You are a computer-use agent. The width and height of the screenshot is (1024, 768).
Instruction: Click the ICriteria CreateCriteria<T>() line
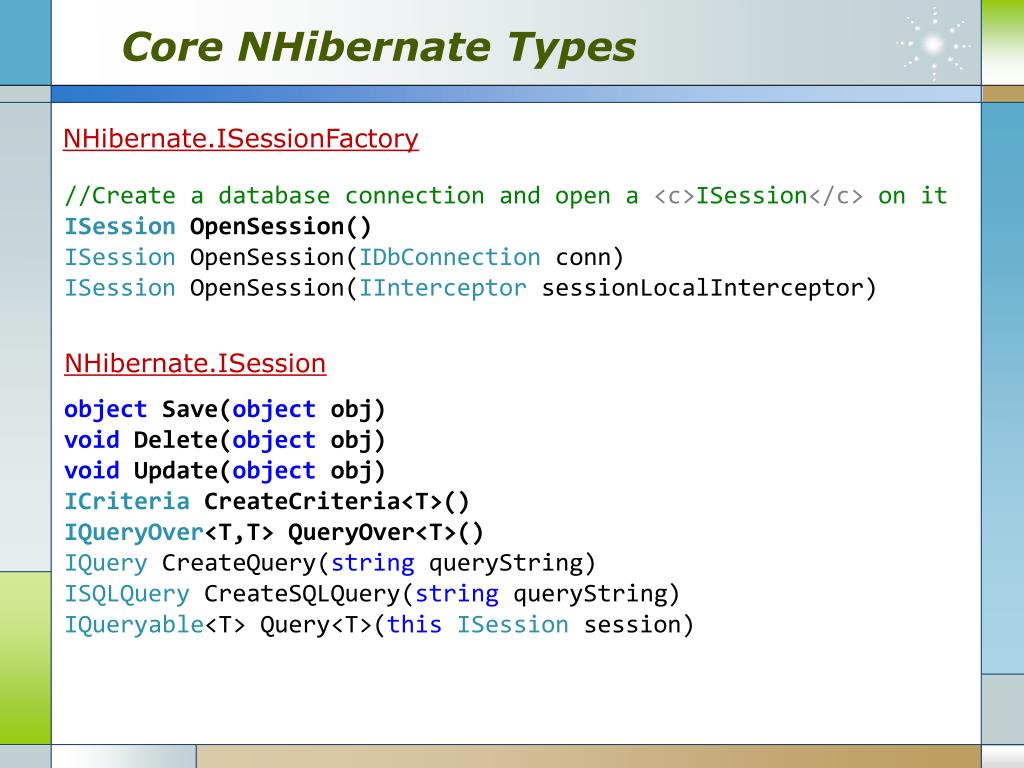click(x=266, y=502)
